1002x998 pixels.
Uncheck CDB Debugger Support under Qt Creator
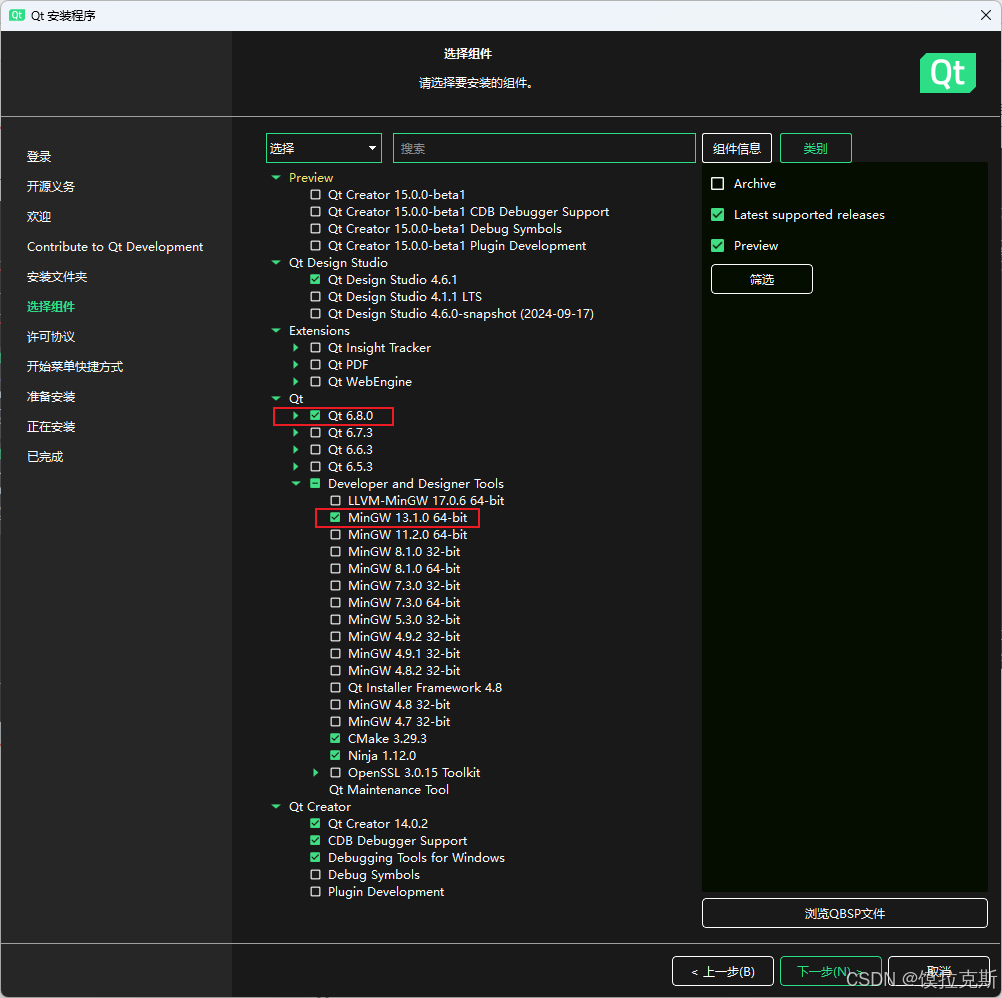tap(315, 840)
